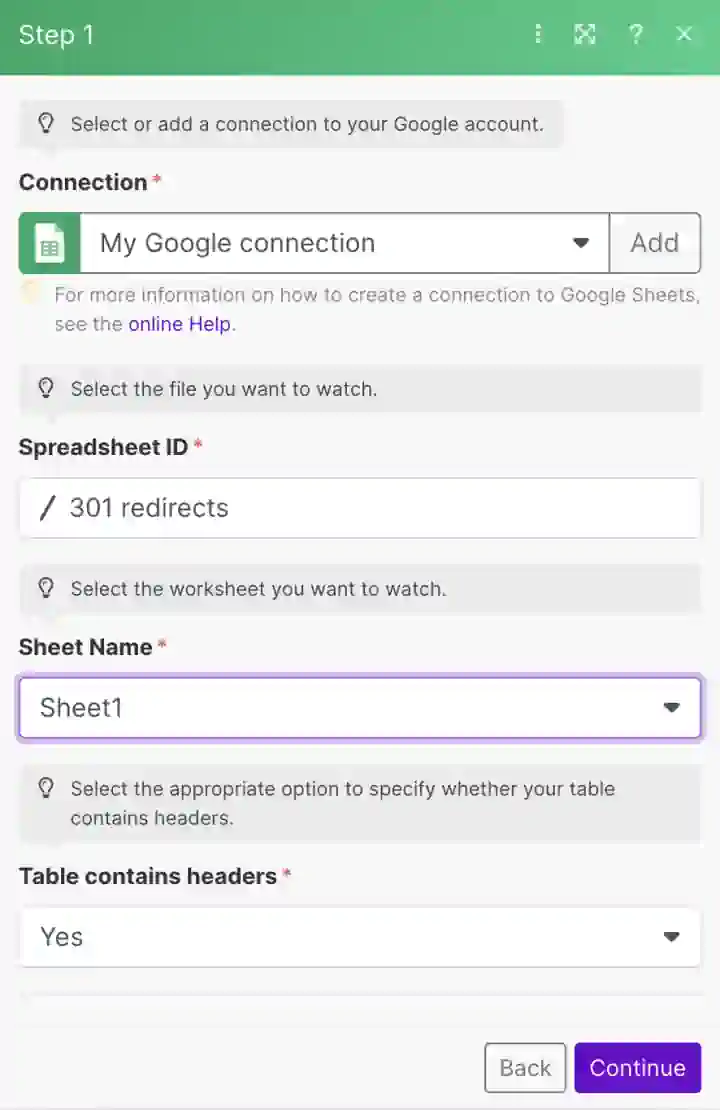
Task: Click the lightbulb icon beside worksheet hint
Action: pos(46,588)
